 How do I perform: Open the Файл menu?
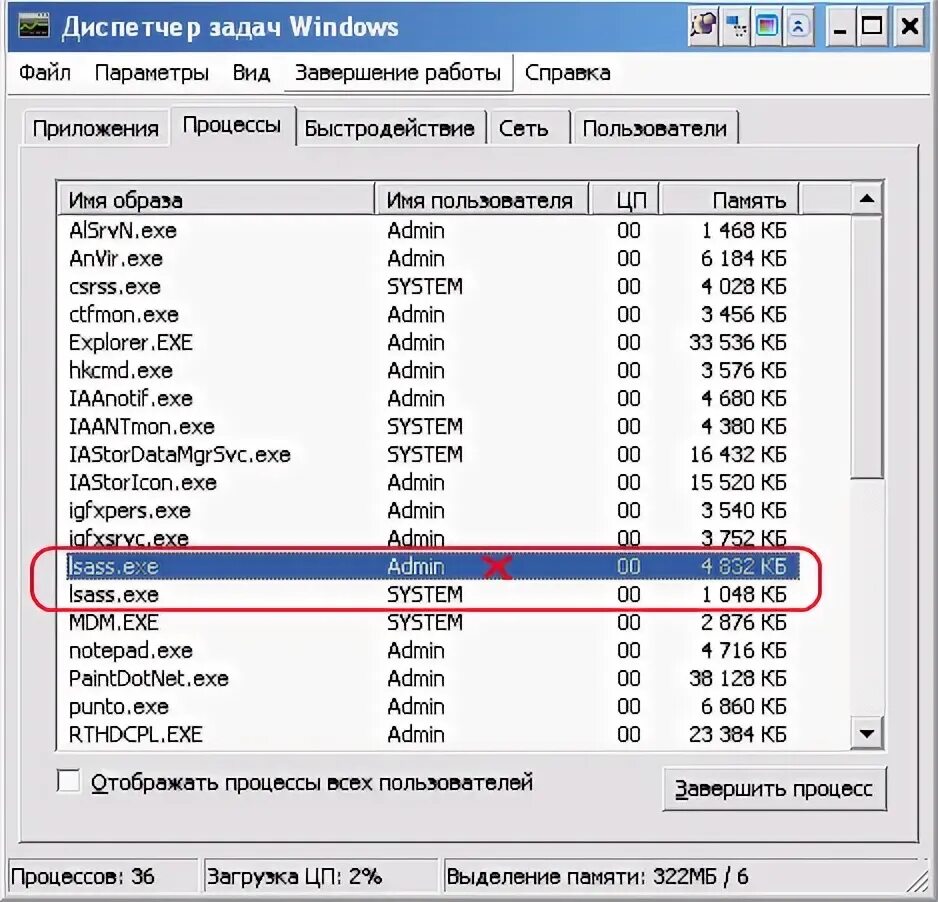(x=45, y=72)
